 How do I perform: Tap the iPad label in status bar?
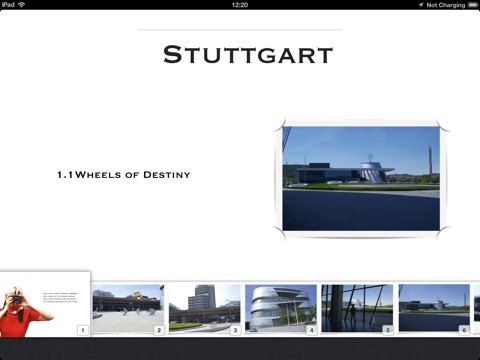tap(8, 5)
